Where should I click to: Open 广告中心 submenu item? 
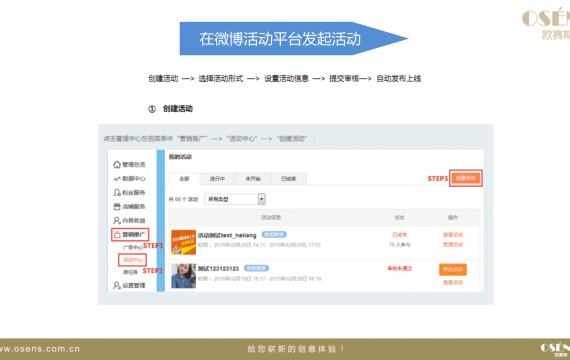(x=133, y=248)
